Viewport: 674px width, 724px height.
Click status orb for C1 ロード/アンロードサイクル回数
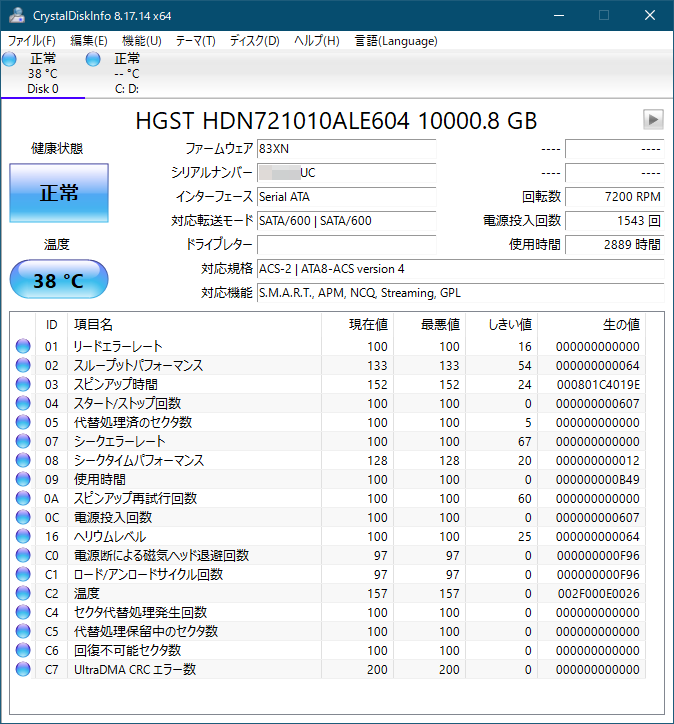click(23, 574)
